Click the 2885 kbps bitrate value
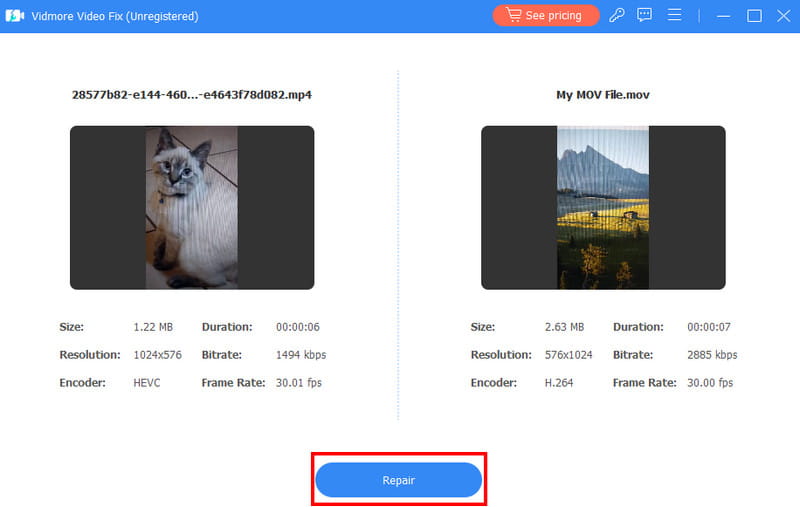800x507 pixels. (x=712, y=355)
